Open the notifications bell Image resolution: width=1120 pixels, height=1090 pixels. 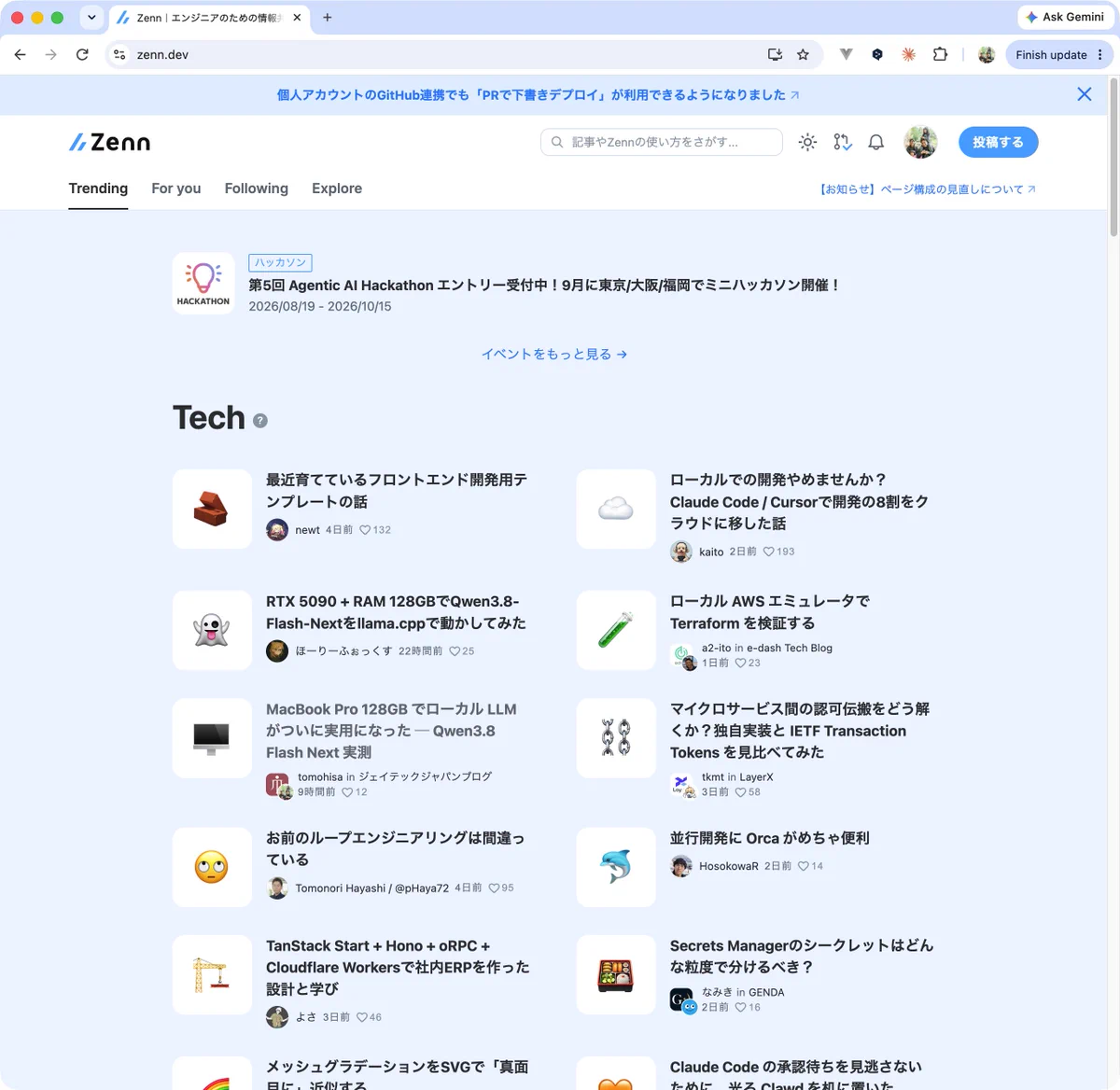click(x=875, y=142)
